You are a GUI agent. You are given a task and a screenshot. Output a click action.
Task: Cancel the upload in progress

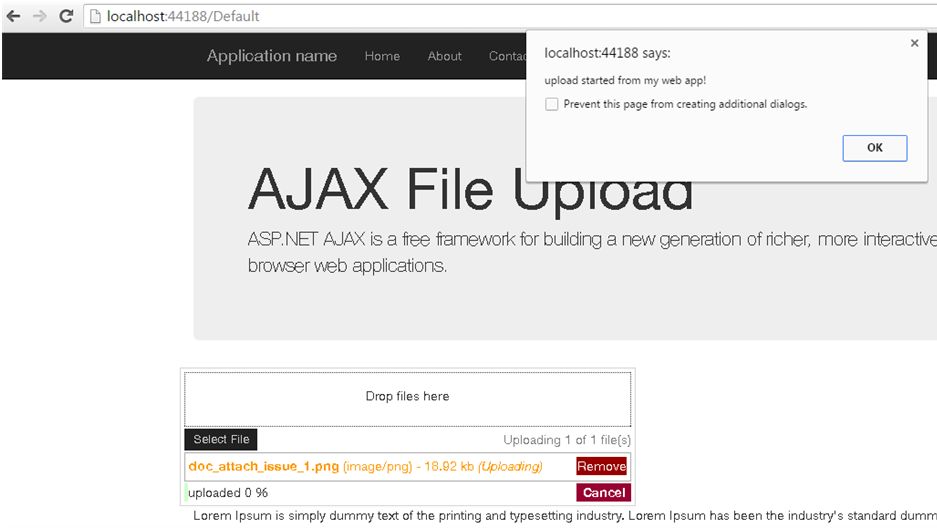pos(604,493)
